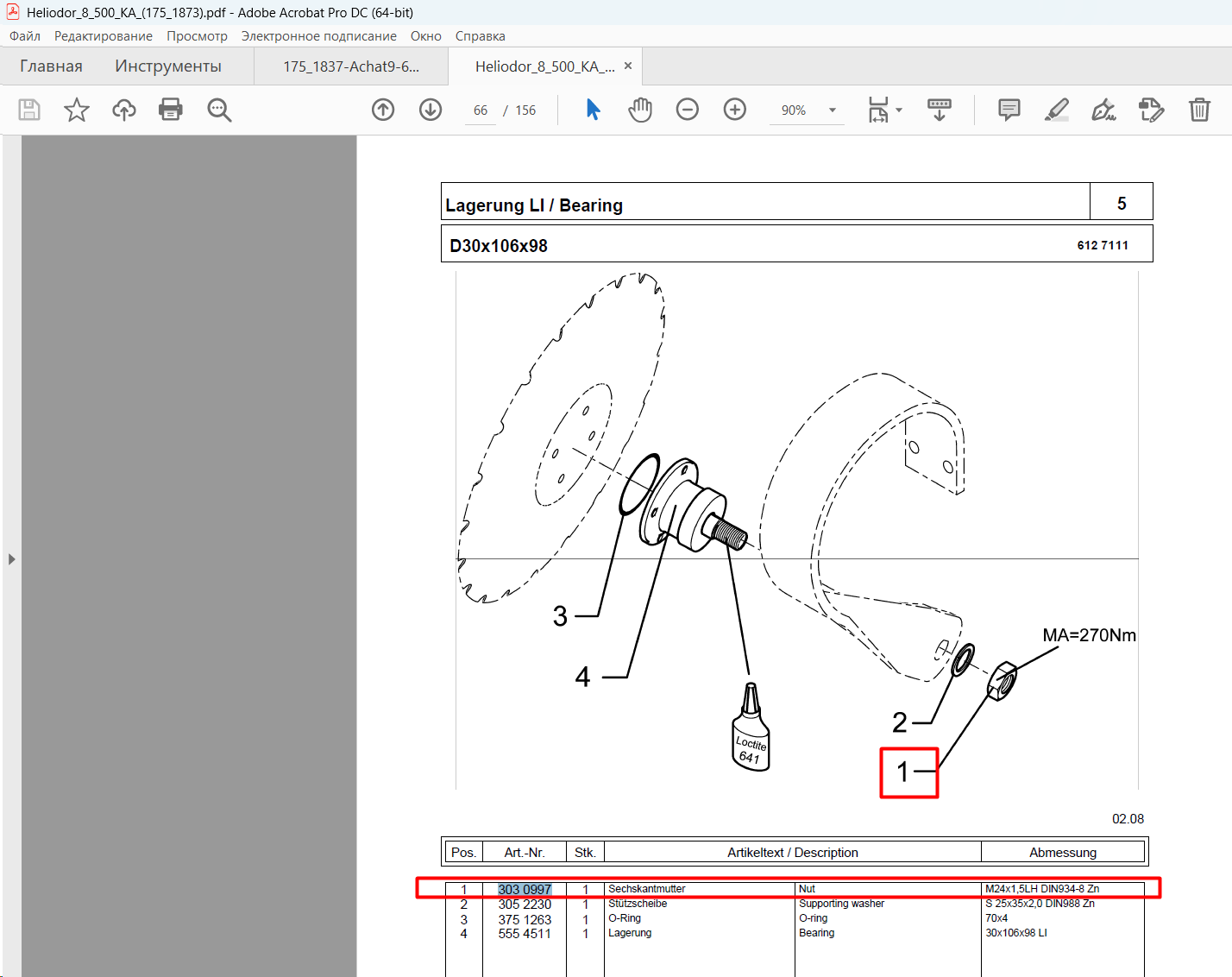
Task: Zoom out with the minus circle button
Action: pos(688,110)
